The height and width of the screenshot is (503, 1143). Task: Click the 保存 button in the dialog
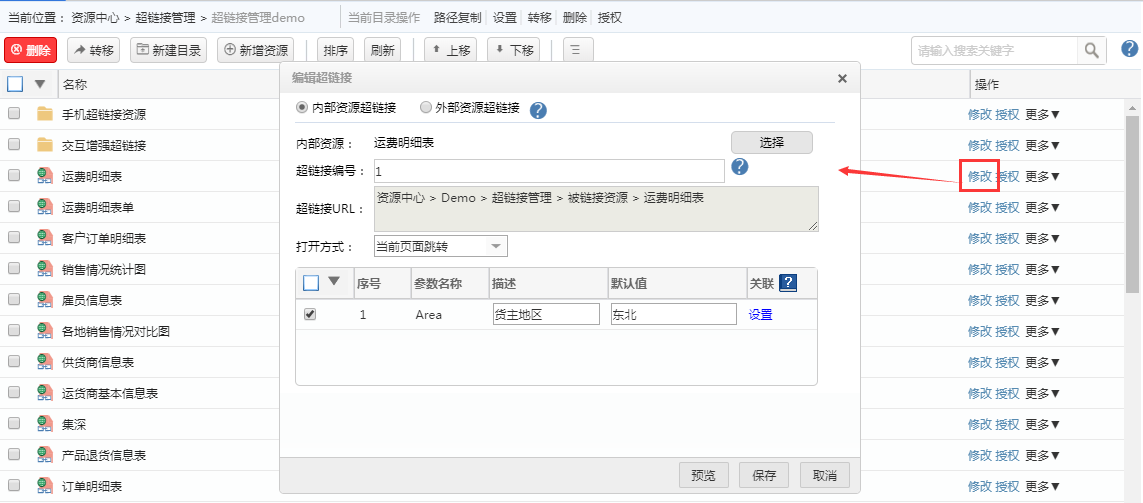tap(764, 475)
